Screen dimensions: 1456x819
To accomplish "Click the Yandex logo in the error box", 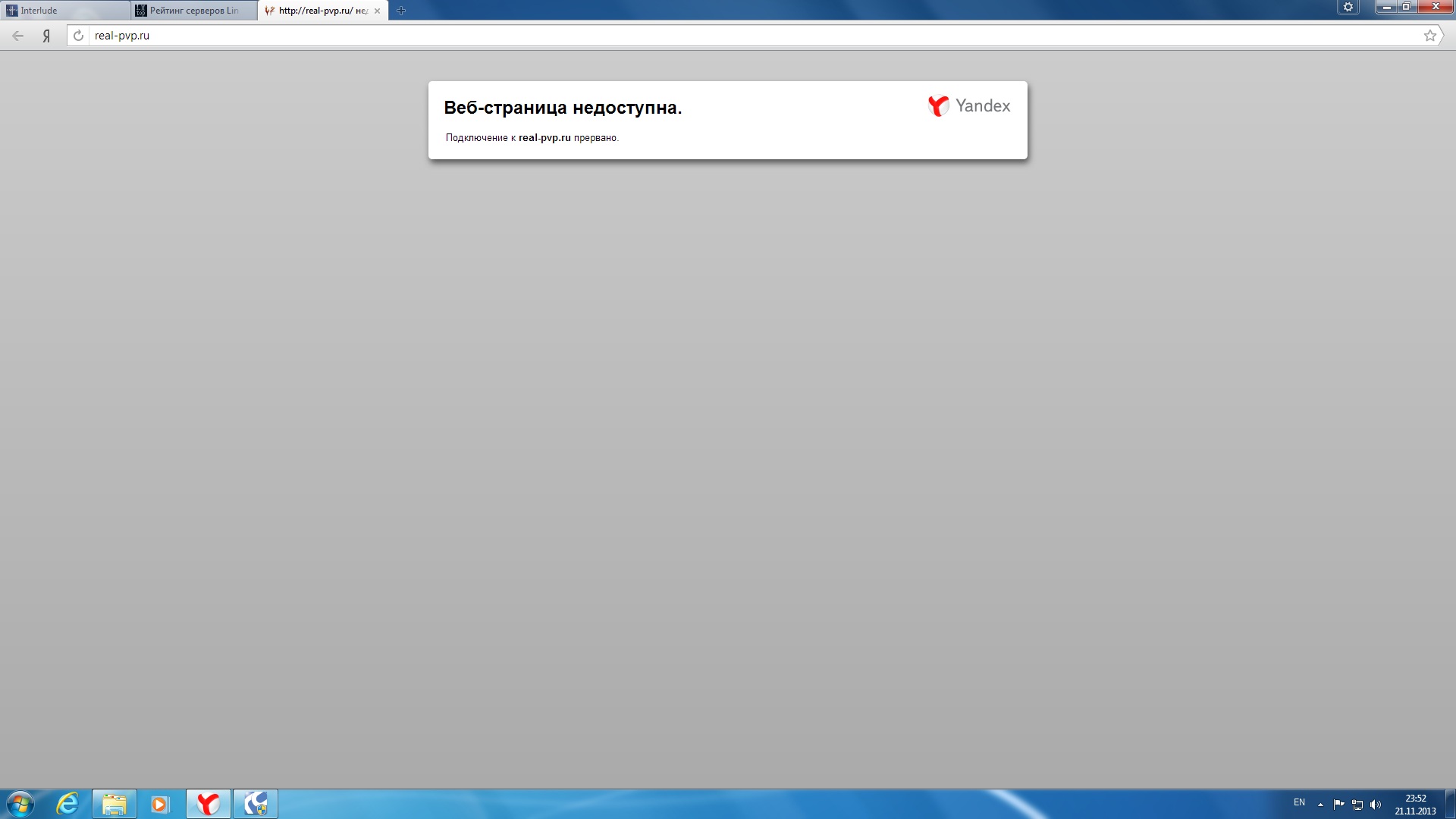I will coord(969,106).
